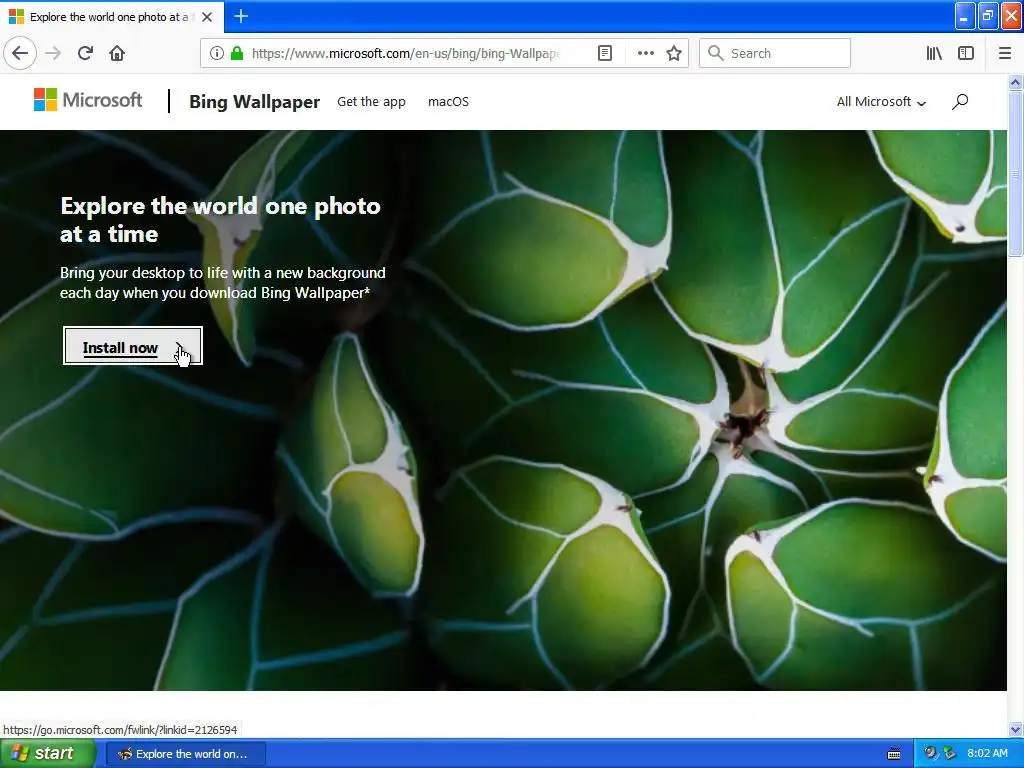Image resolution: width=1024 pixels, height=768 pixels.
Task: Click the page scrollbar down arrow
Action: pos(1016,729)
